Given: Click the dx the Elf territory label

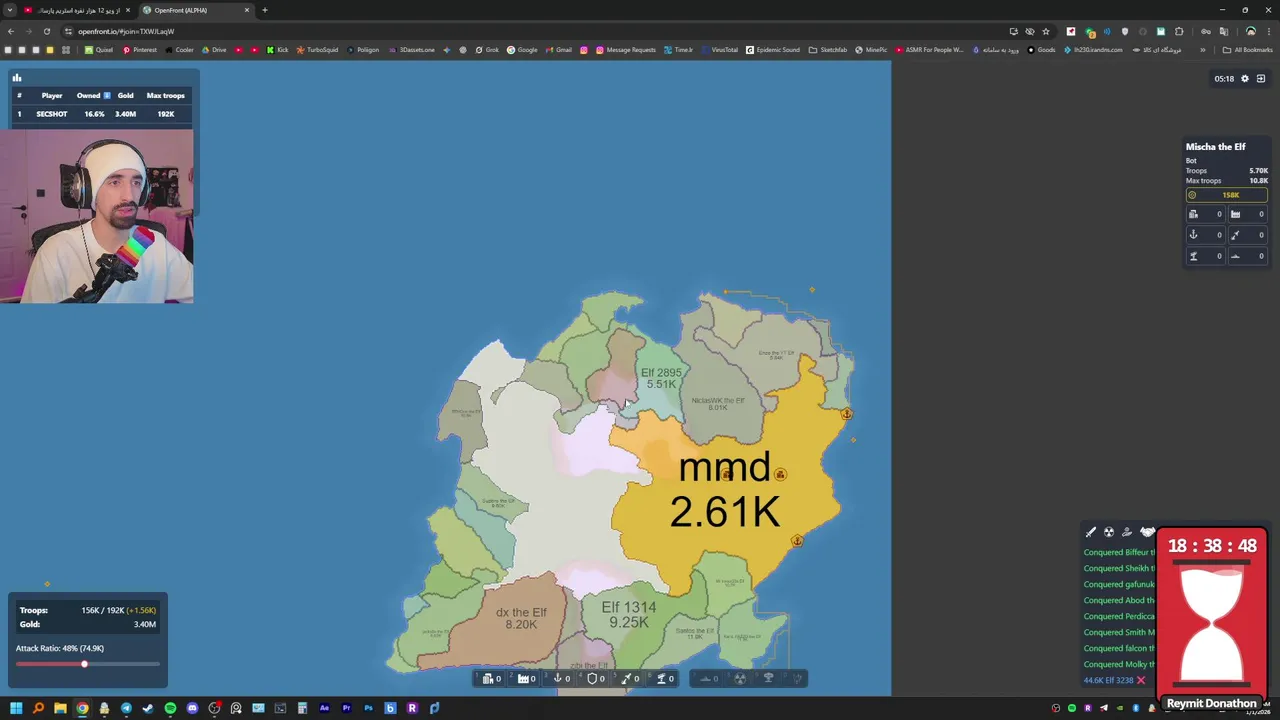Looking at the screenshot, I should tap(521, 618).
